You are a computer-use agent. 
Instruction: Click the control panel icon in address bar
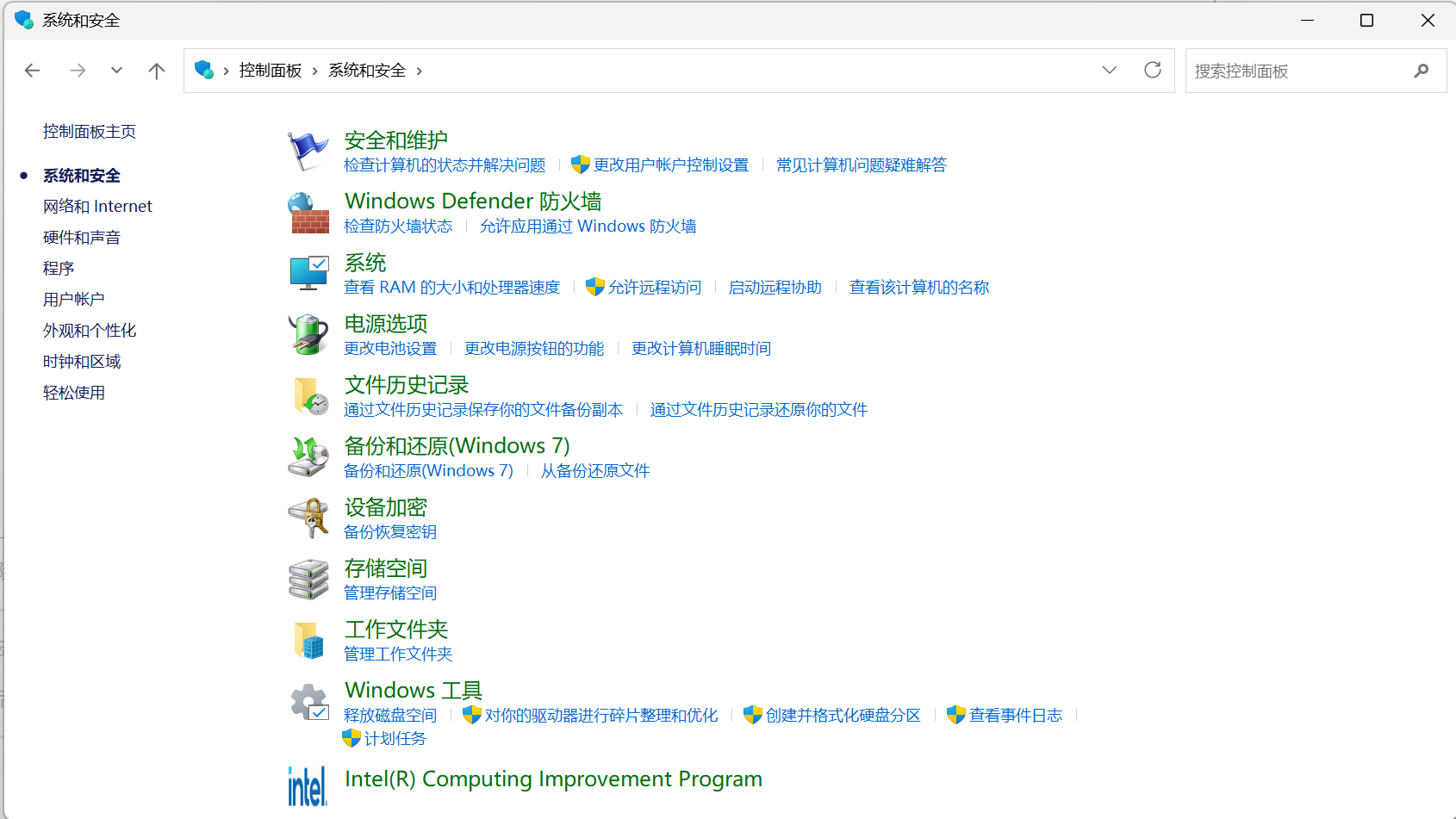[x=204, y=70]
